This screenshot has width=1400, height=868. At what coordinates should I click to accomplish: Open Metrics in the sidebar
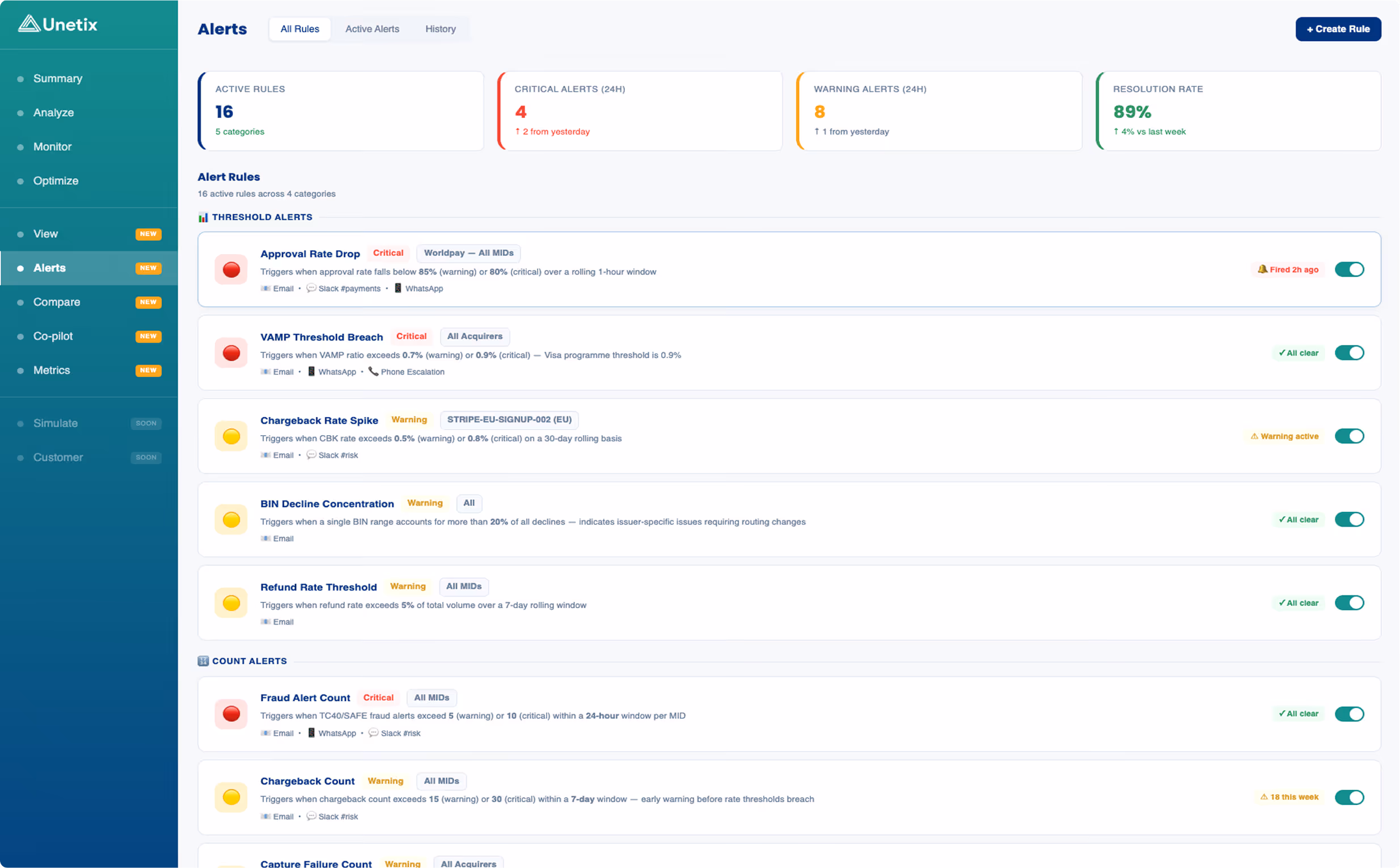[x=89, y=370]
